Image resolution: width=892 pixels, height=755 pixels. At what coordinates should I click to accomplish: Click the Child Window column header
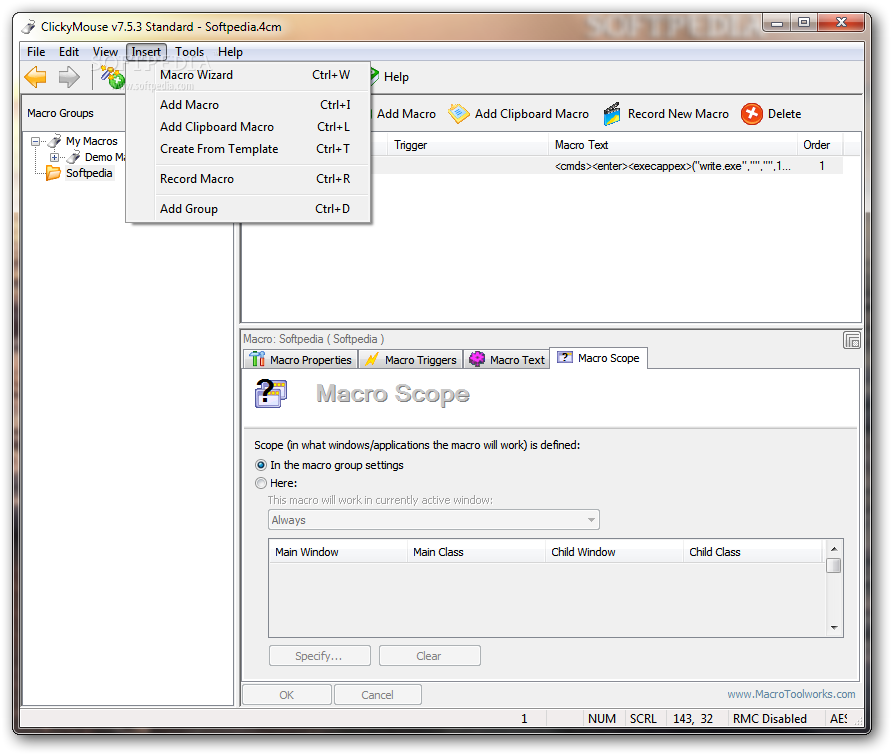pyautogui.click(x=614, y=552)
